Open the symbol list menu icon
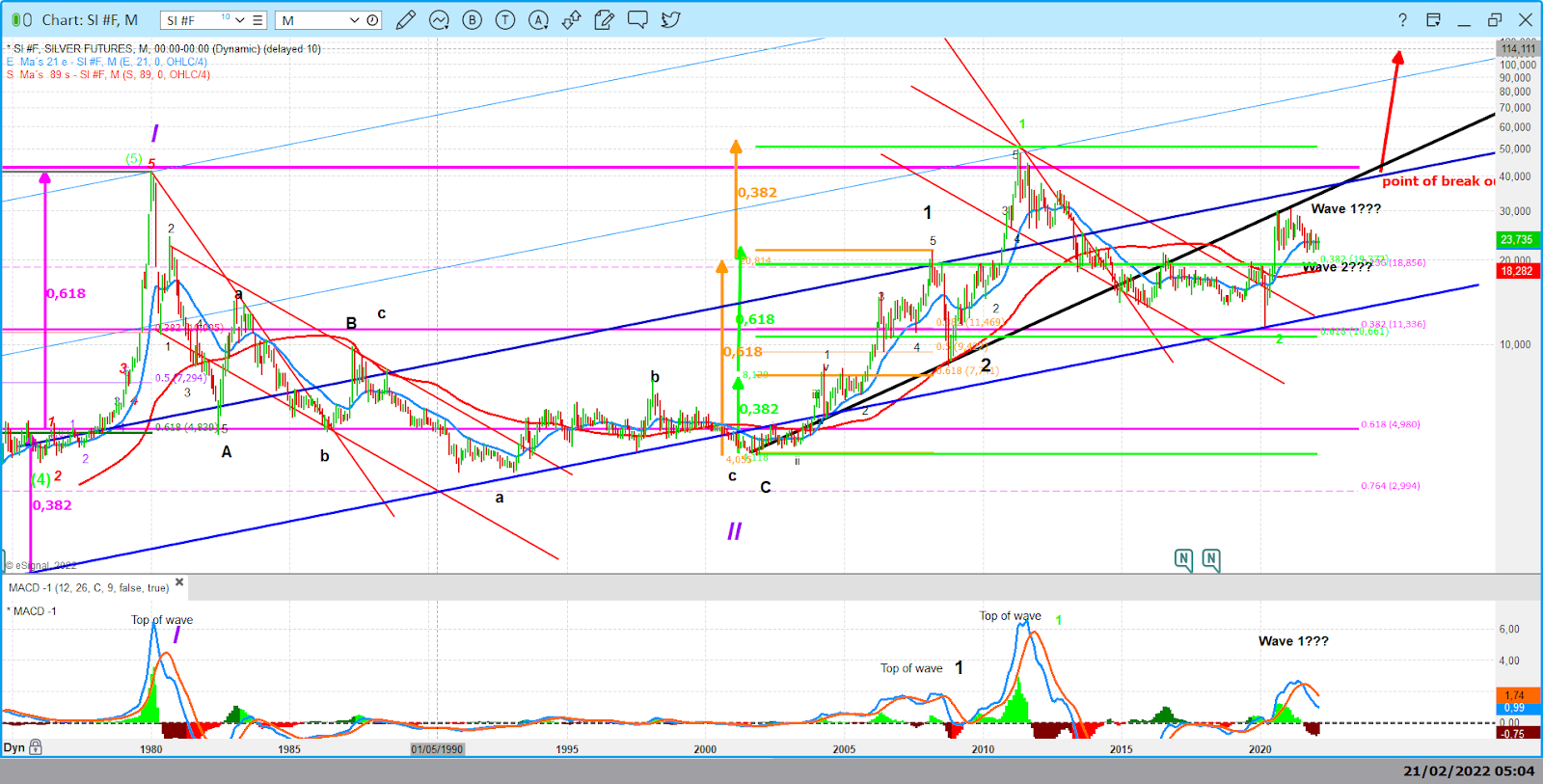The width and height of the screenshot is (1543, 784). [257, 20]
